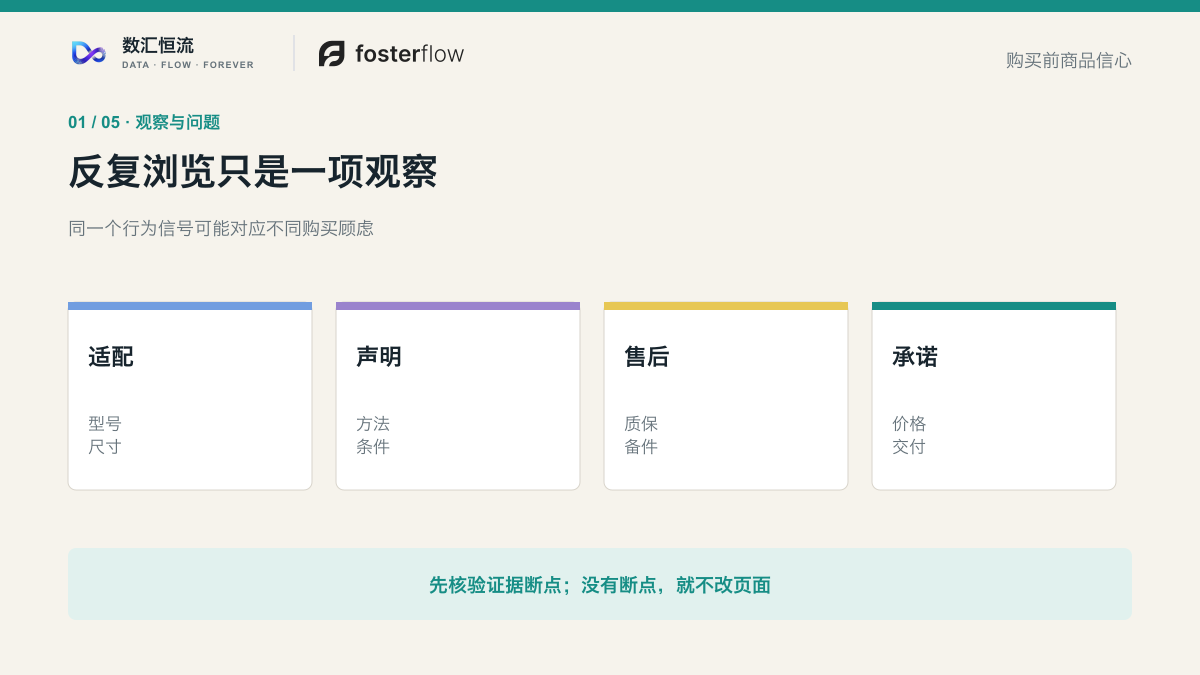This screenshot has height=675, width=1200.
Task: Click the callout 先核验证据断点；没有断点，就不改页面
Action: pyautogui.click(x=600, y=585)
